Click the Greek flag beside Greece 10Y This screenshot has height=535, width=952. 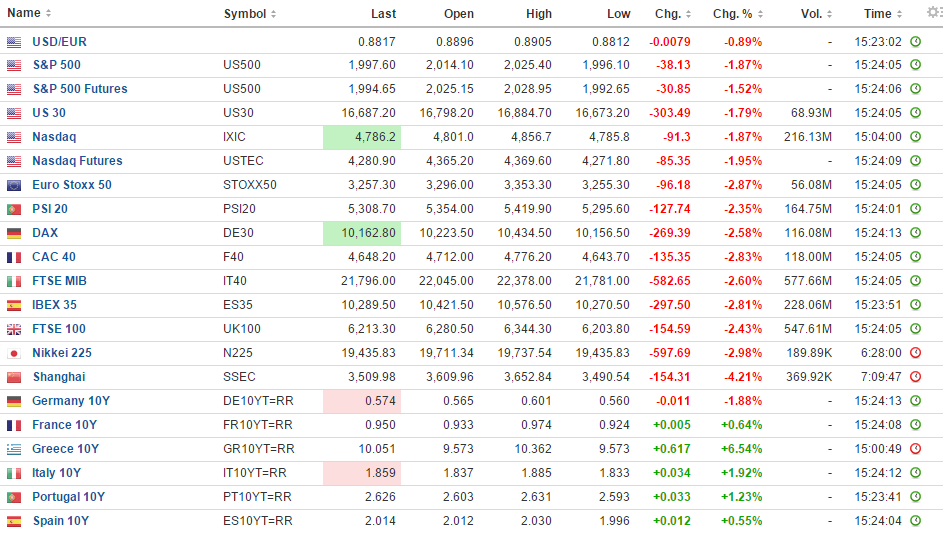(14, 449)
